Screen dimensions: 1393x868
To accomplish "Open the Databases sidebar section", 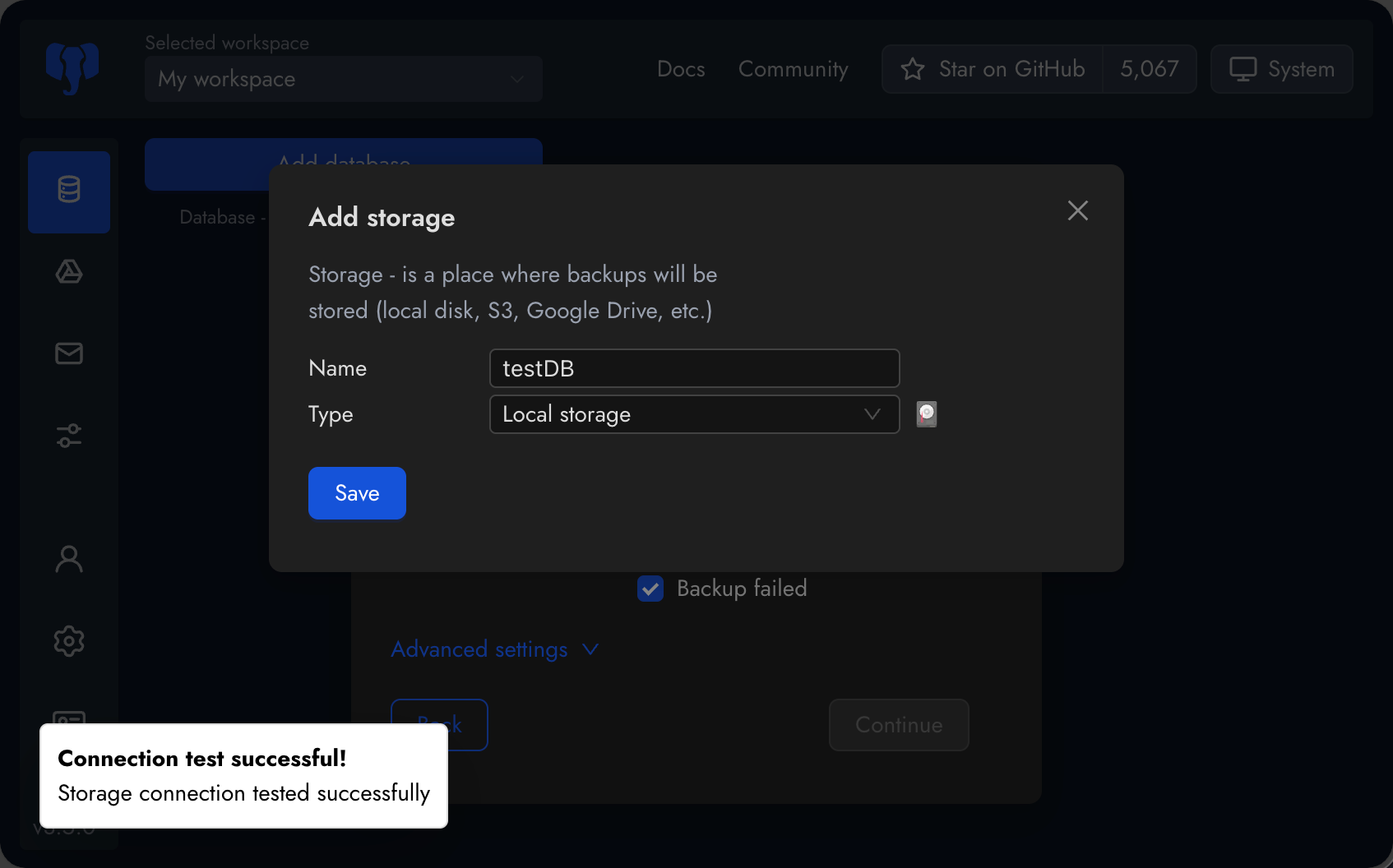I will tap(69, 192).
